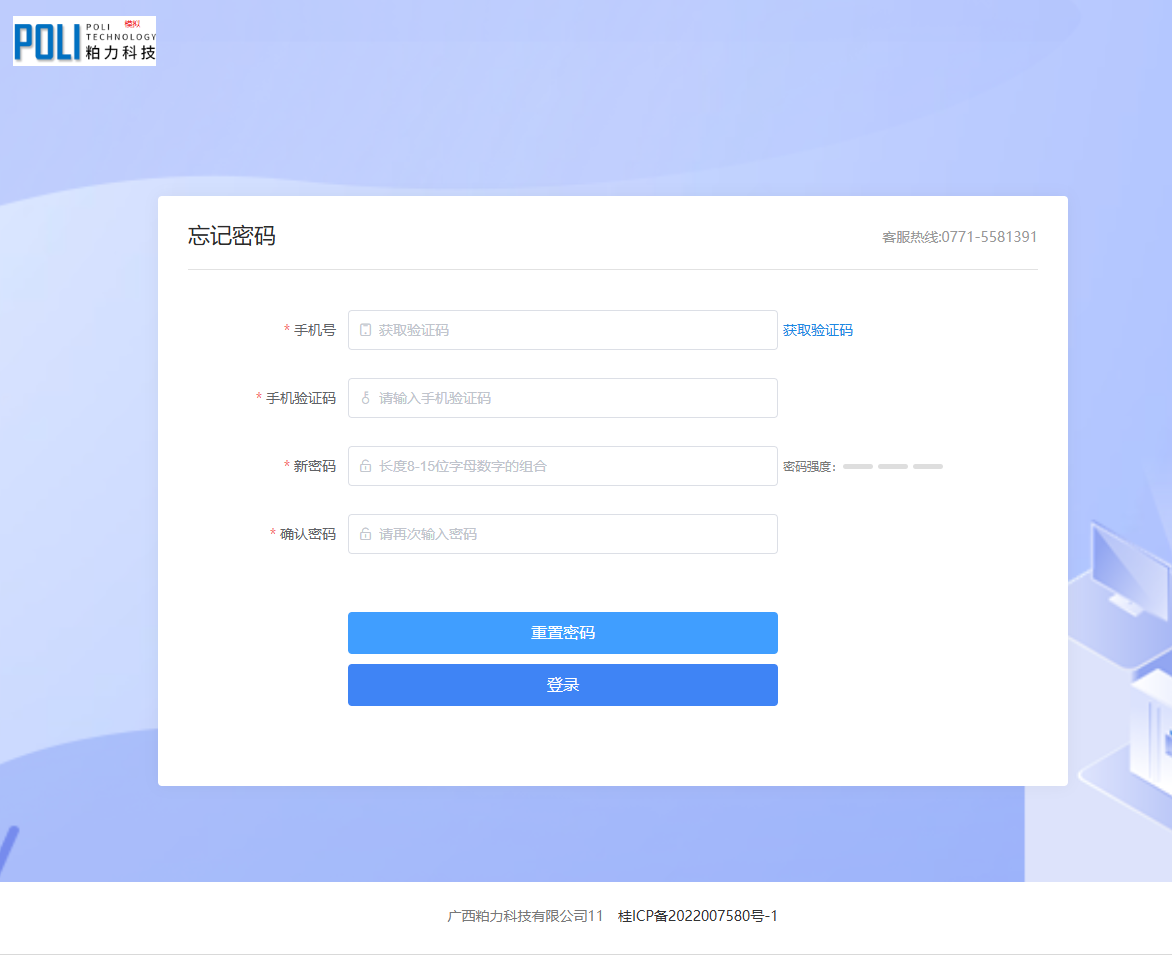Image resolution: width=1172 pixels, height=955 pixels.
Task: Focus the 手机号 phone number input
Action: (x=570, y=330)
